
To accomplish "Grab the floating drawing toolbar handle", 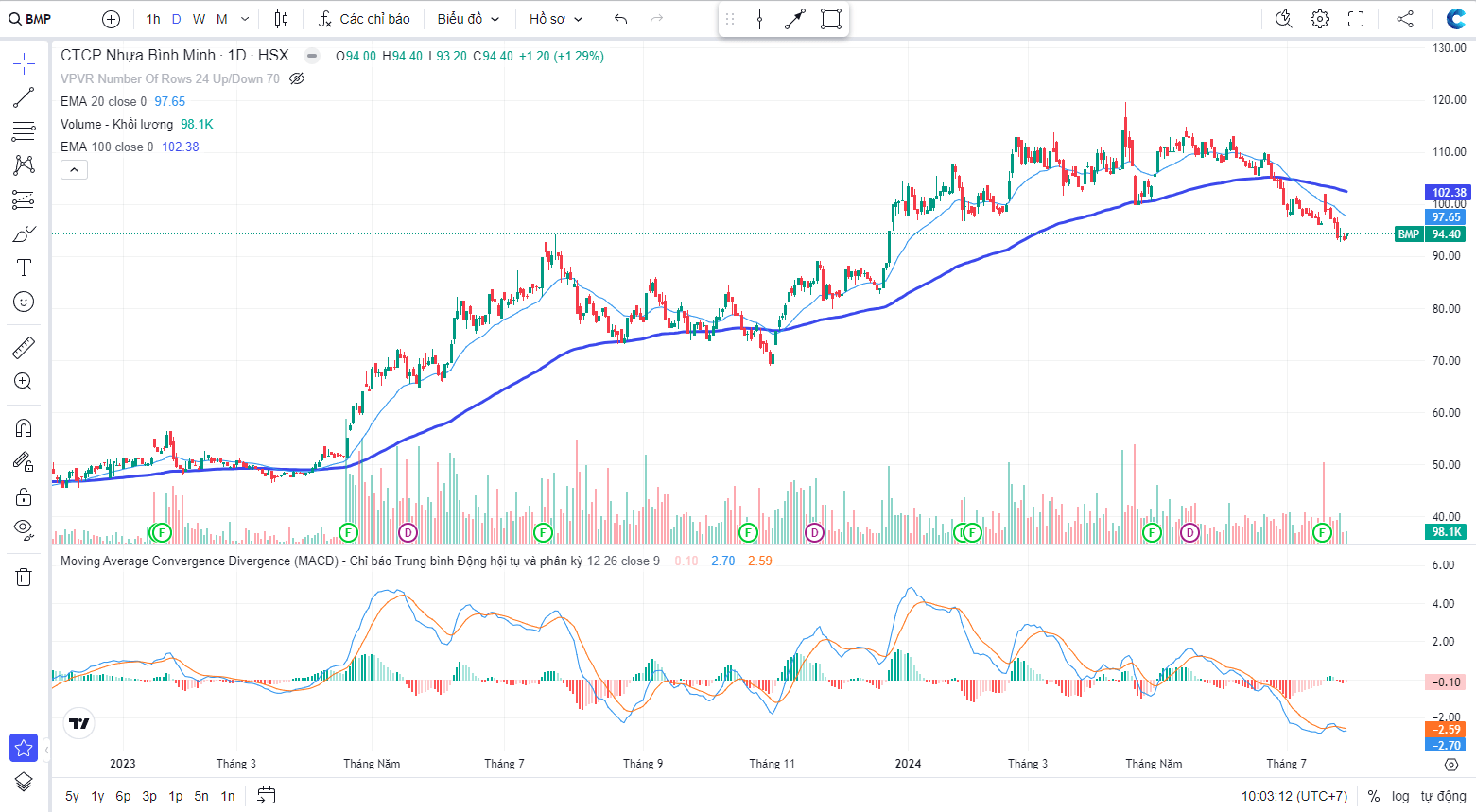I will click(730, 19).
